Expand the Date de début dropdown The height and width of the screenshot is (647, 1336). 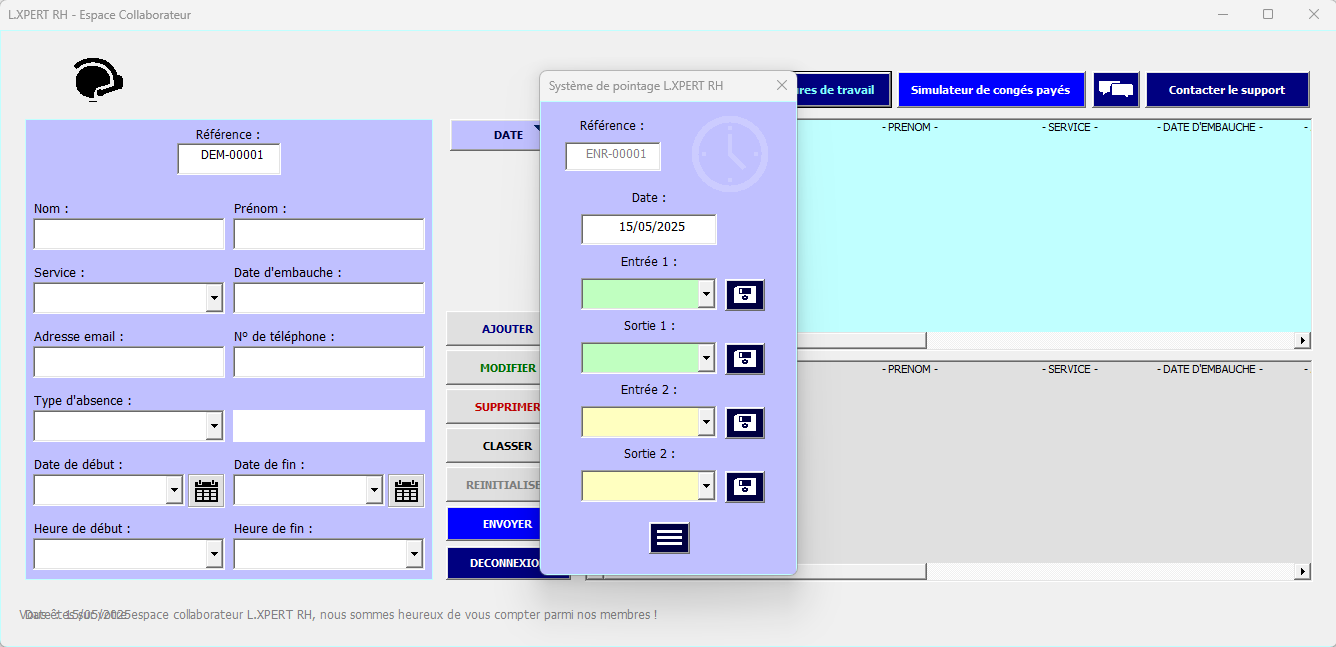coord(175,490)
